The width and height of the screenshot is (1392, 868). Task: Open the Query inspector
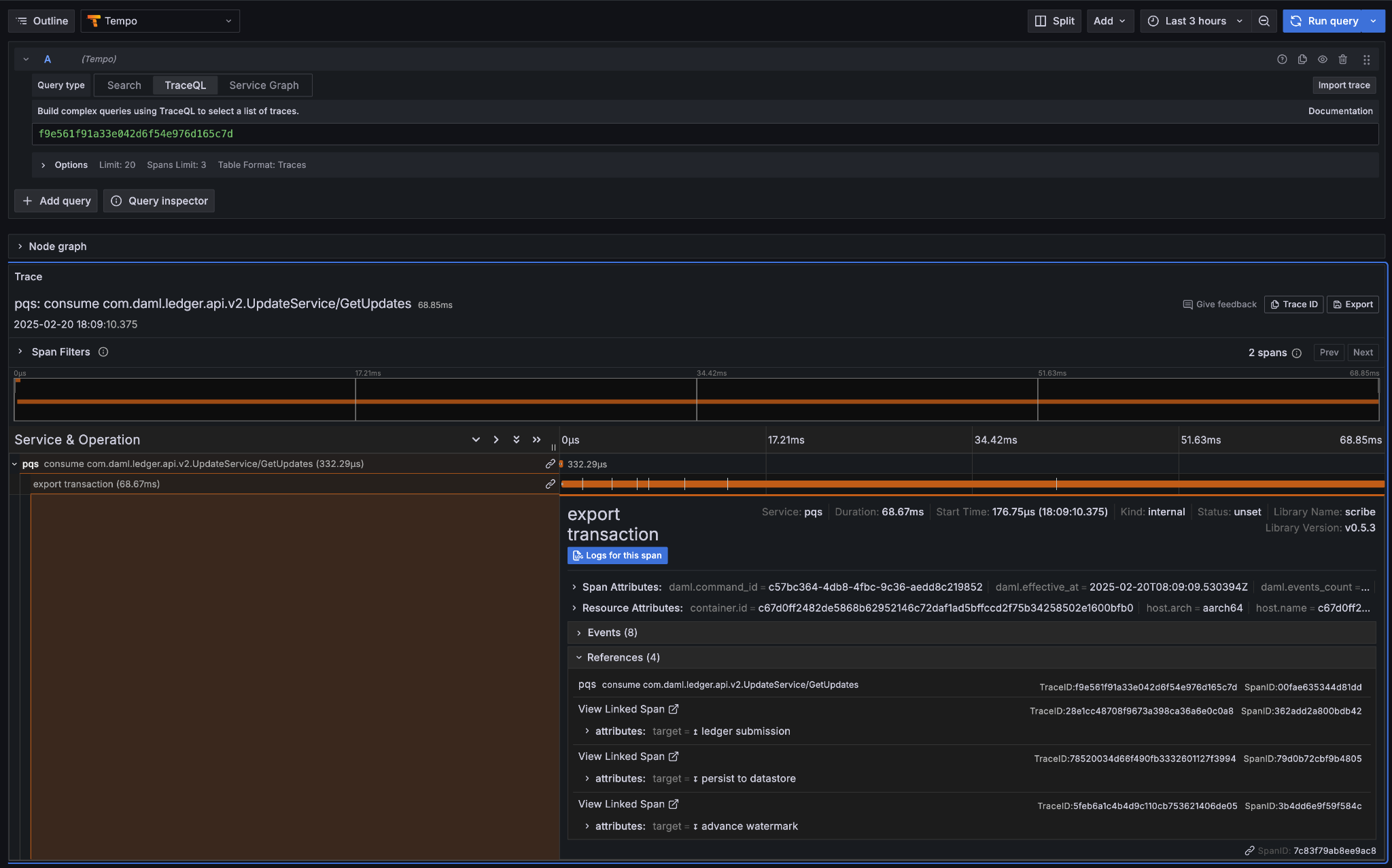(x=158, y=201)
